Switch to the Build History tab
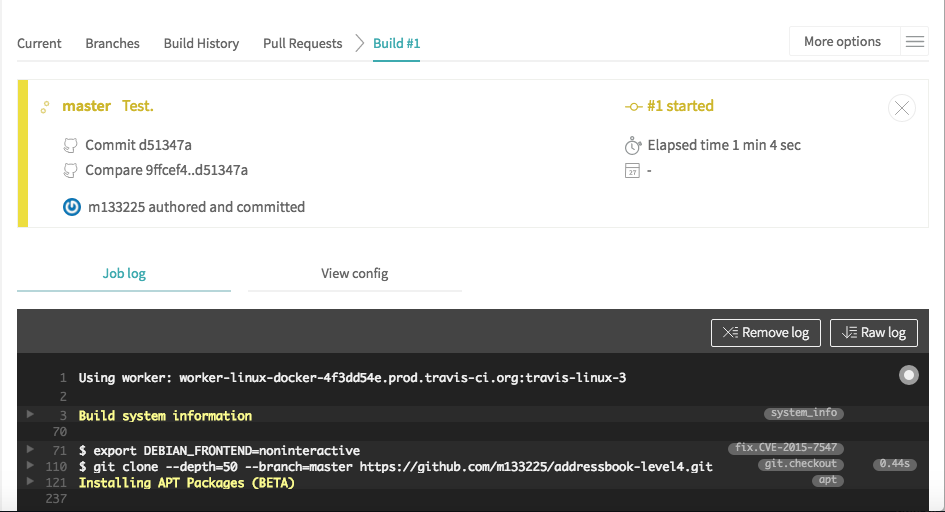Image resolution: width=945 pixels, height=512 pixels. point(201,43)
